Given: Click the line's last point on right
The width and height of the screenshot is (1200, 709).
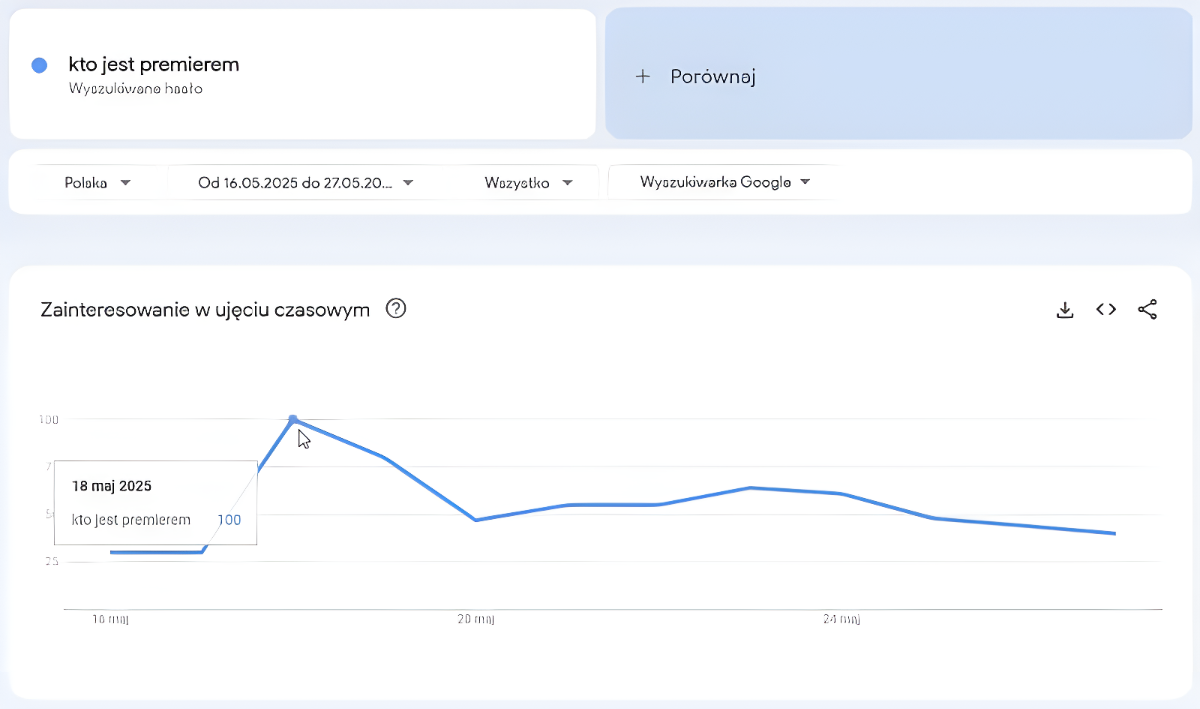Looking at the screenshot, I should (1114, 533).
